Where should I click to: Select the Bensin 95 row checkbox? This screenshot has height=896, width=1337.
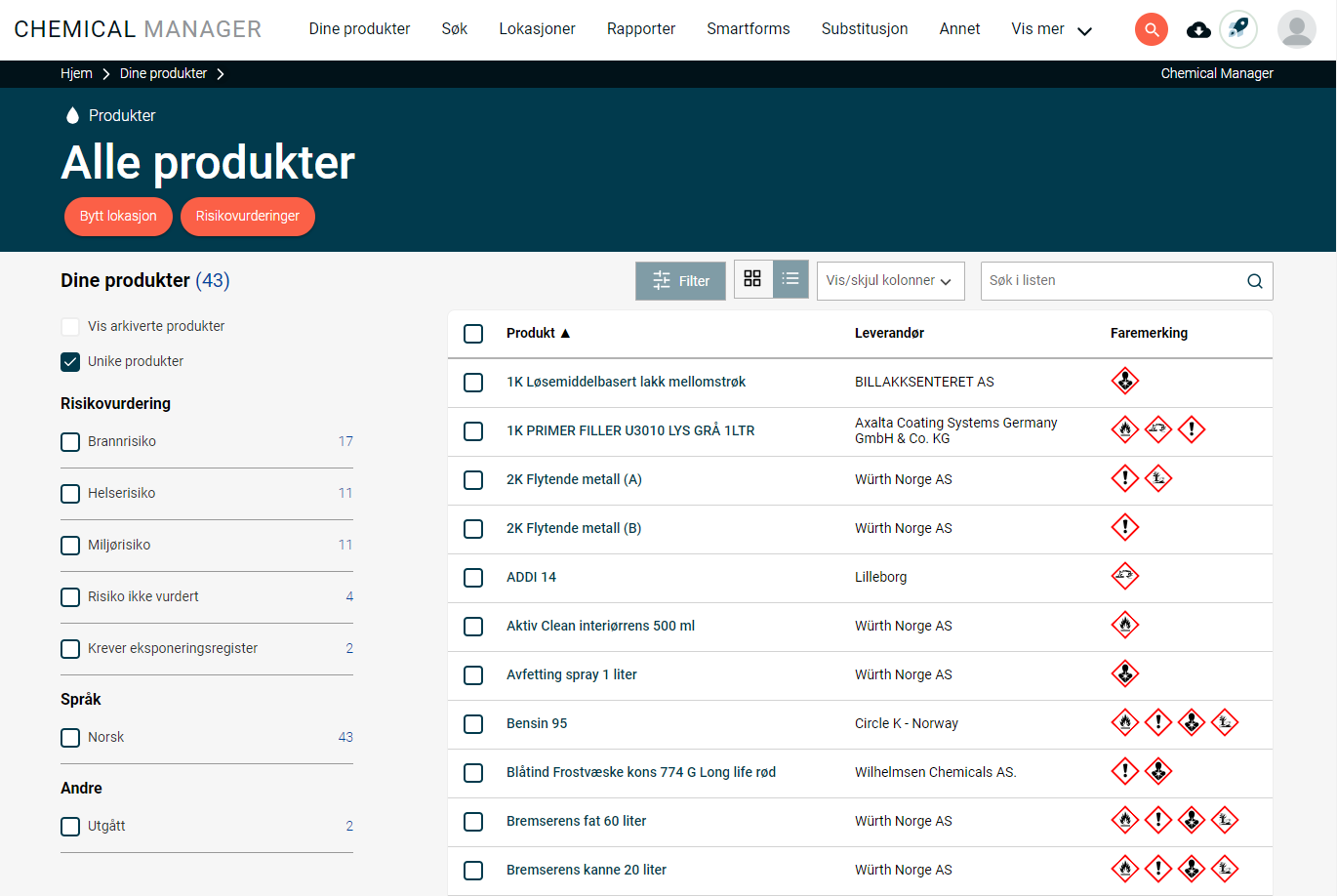tap(473, 724)
